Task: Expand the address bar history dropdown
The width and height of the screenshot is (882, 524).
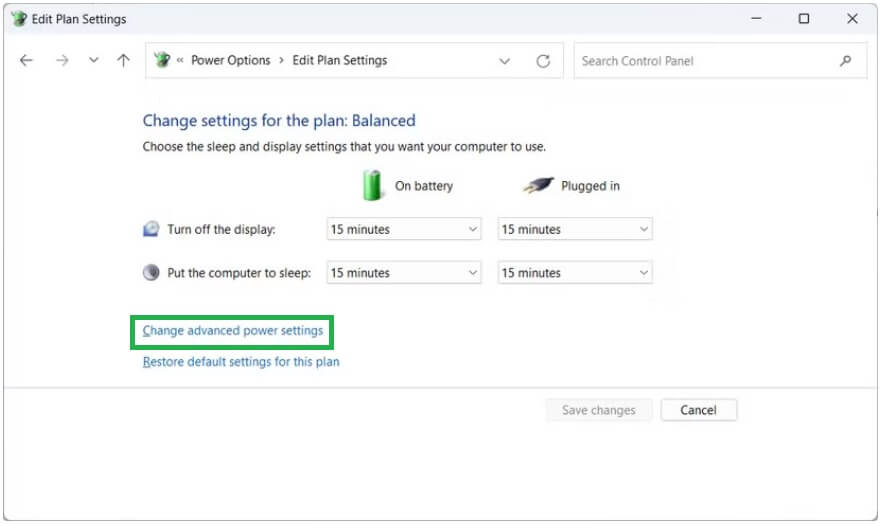Action: point(505,61)
